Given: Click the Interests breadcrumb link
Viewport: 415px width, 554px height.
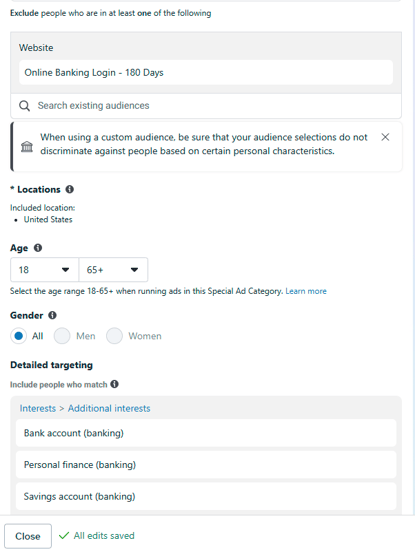Looking at the screenshot, I should click(x=38, y=408).
